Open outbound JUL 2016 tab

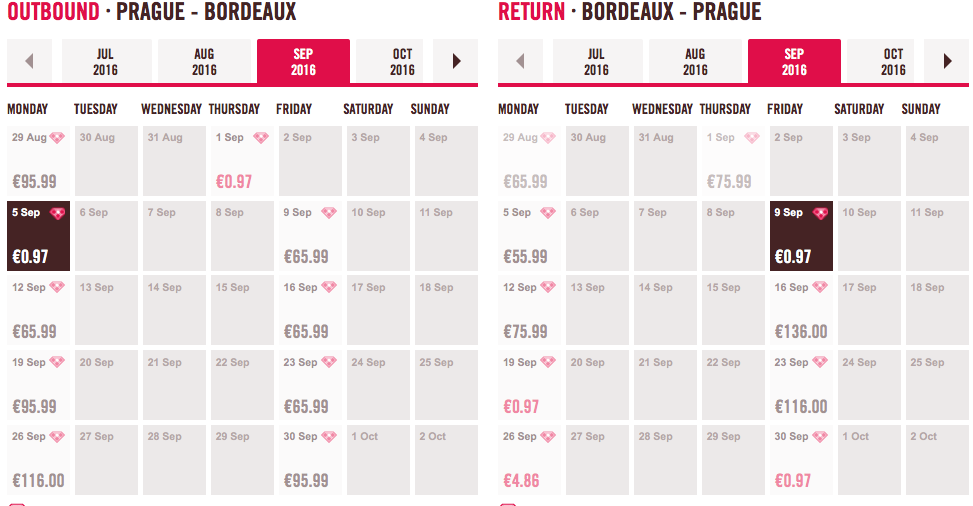pyautogui.click(x=105, y=61)
